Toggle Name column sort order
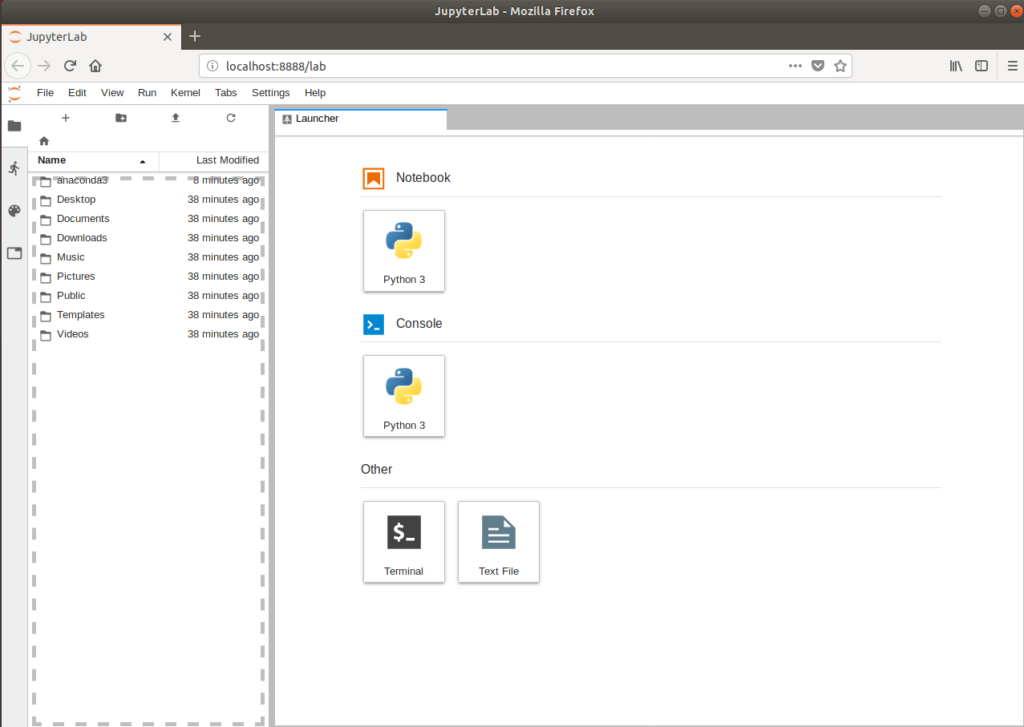Viewport: 1024px width, 727px height. pyautogui.click(x=51, y=160)
